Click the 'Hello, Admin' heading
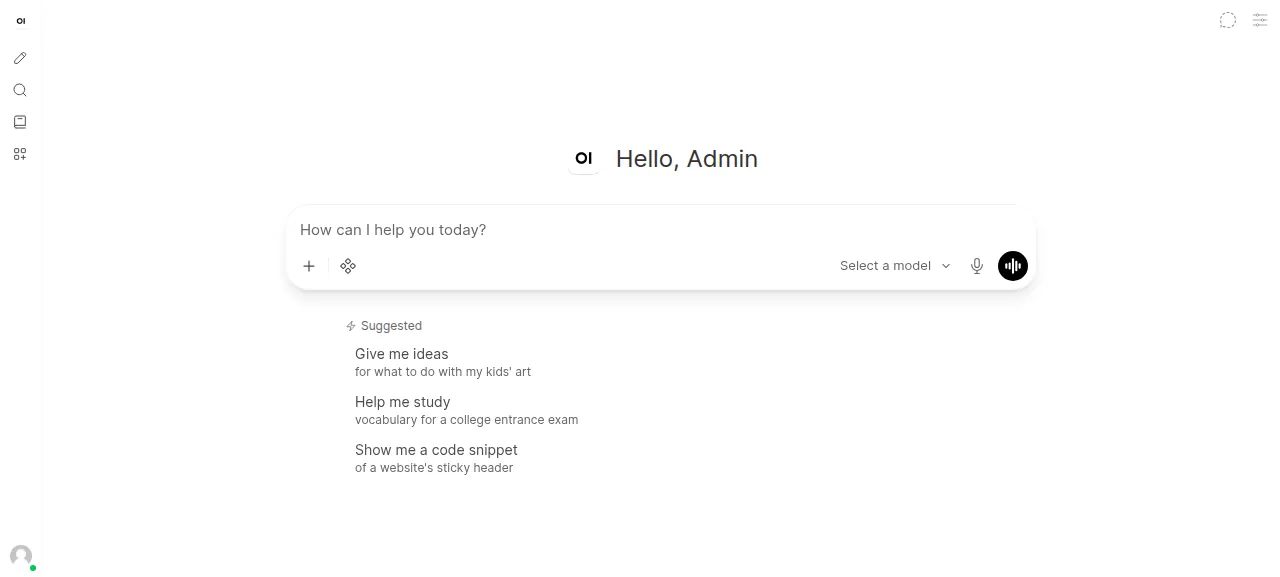 [687, 159]
